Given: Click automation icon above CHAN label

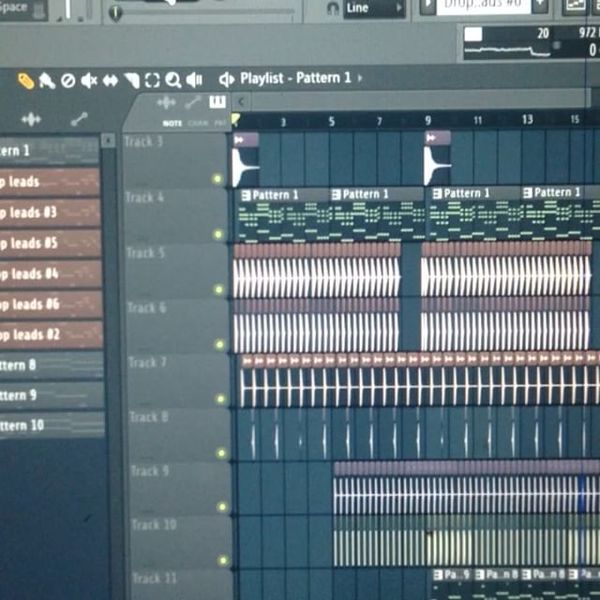Looking at the screenshot, I should 192,103.
